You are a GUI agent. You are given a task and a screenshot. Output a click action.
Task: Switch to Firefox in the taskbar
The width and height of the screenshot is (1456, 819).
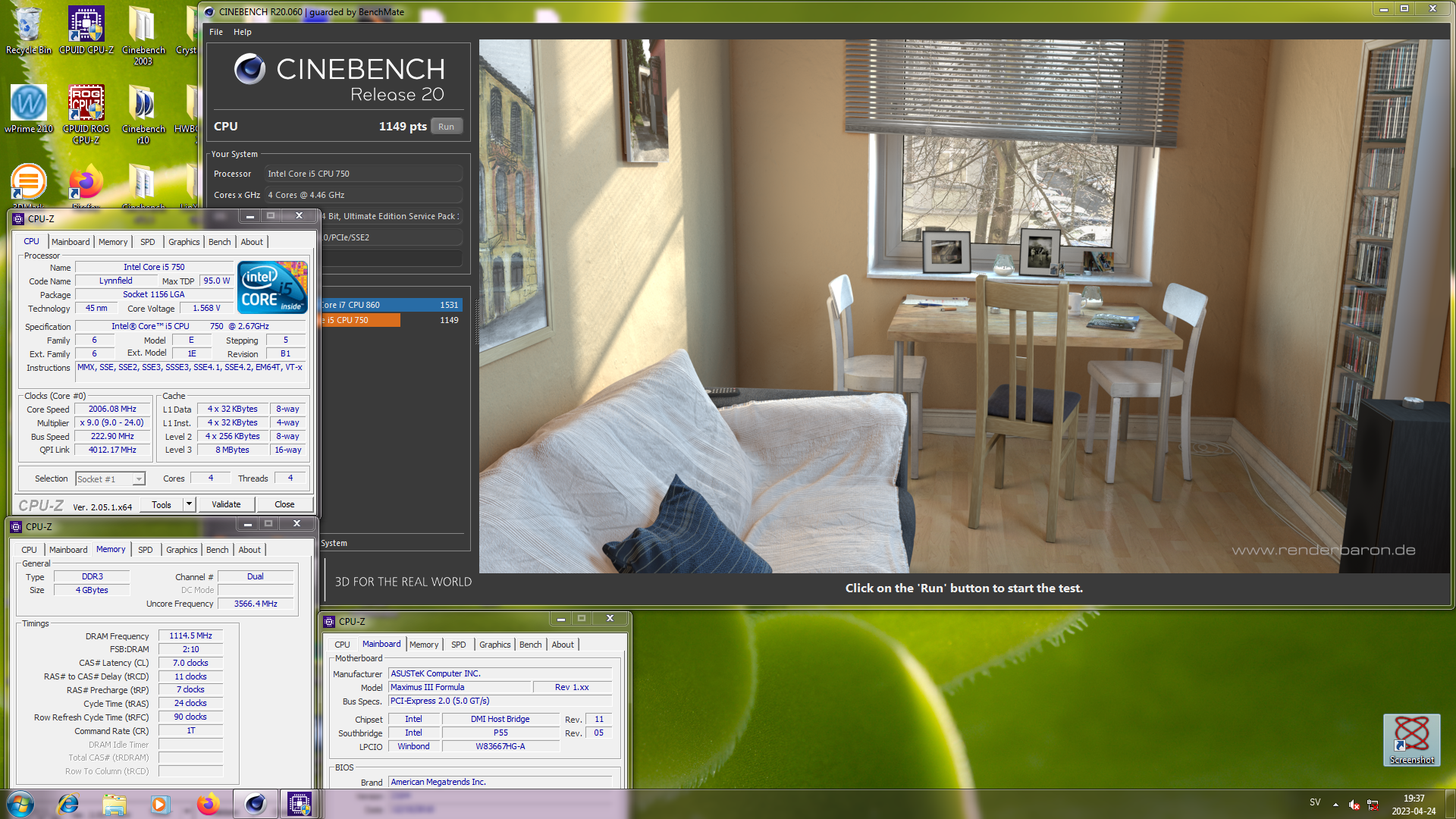pos(208,804)
